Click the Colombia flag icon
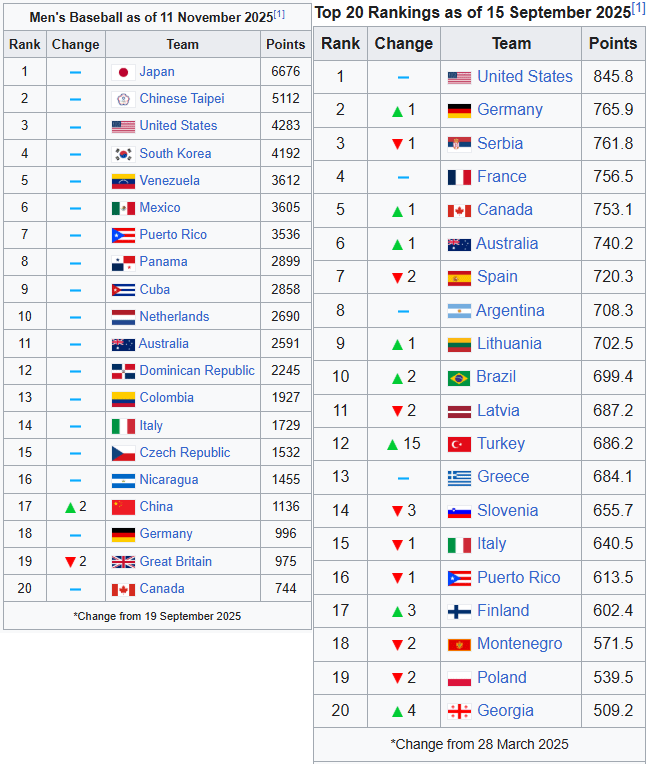 [123, 399]
